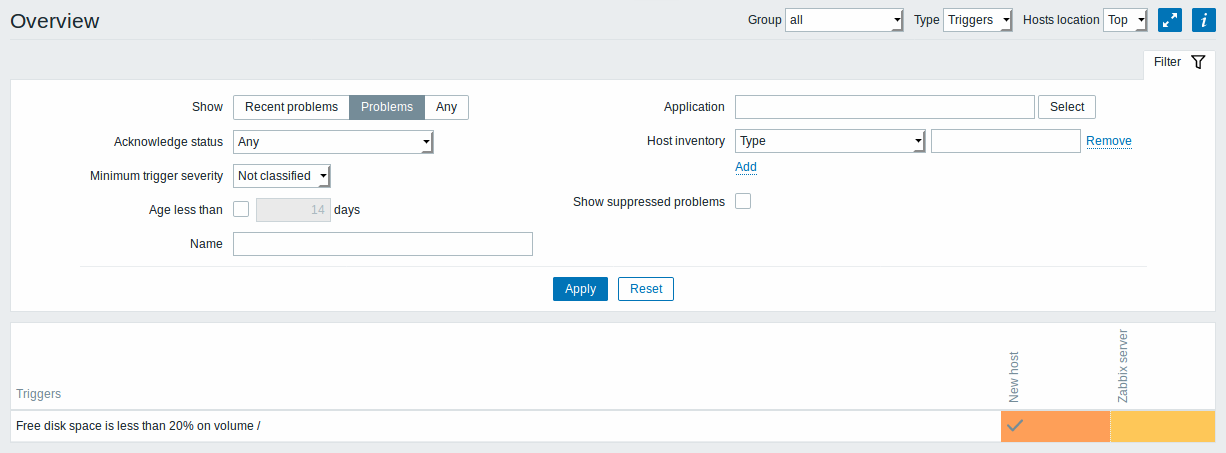Open the Type Triggers dropdown
Screen dimensions: 1226x453
click(x=978, y=20)
